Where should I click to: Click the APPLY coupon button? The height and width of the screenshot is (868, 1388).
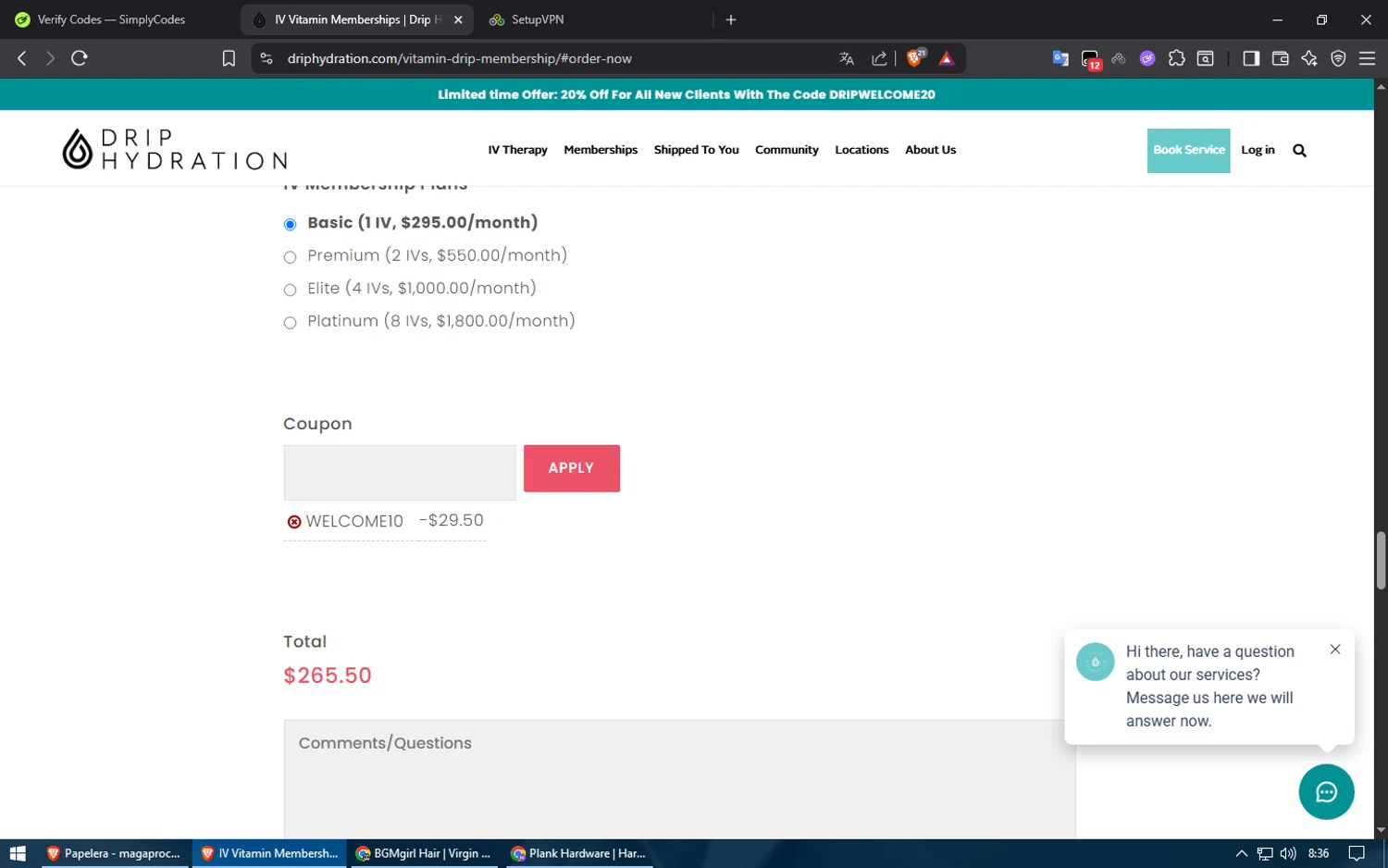pos(572,468)
